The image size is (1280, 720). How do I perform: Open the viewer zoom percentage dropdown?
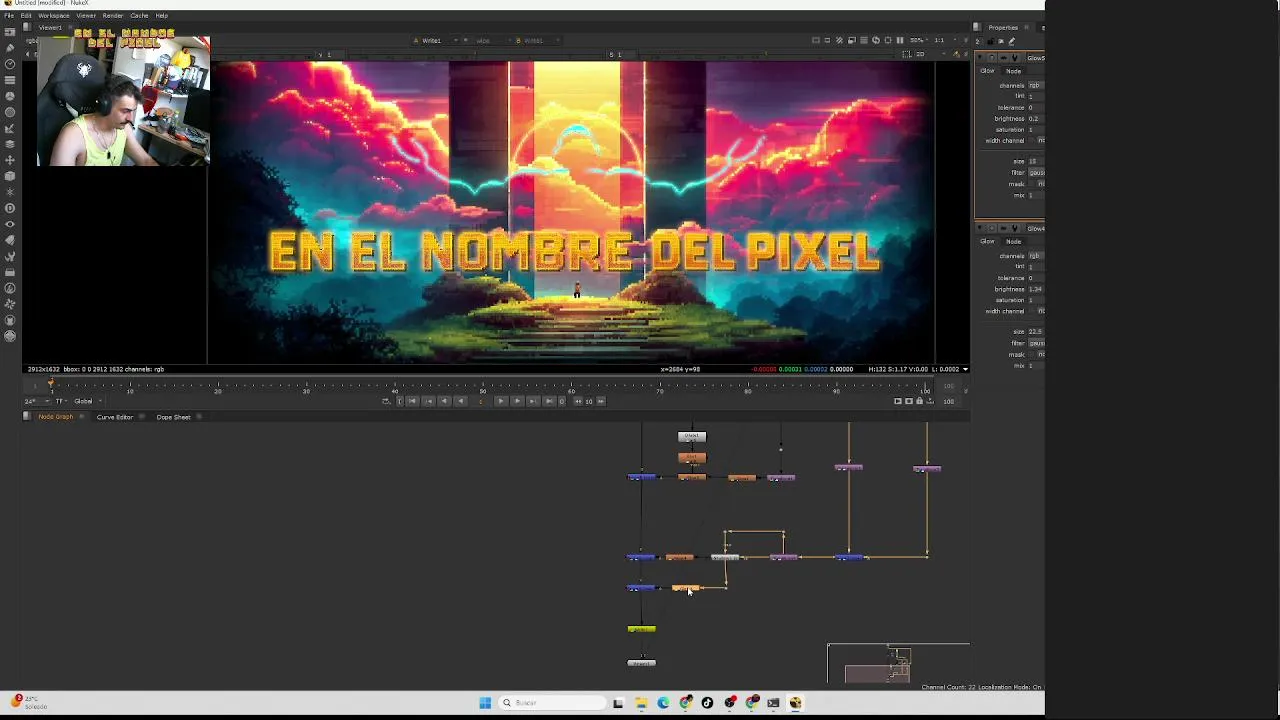(x=917, y=41)
